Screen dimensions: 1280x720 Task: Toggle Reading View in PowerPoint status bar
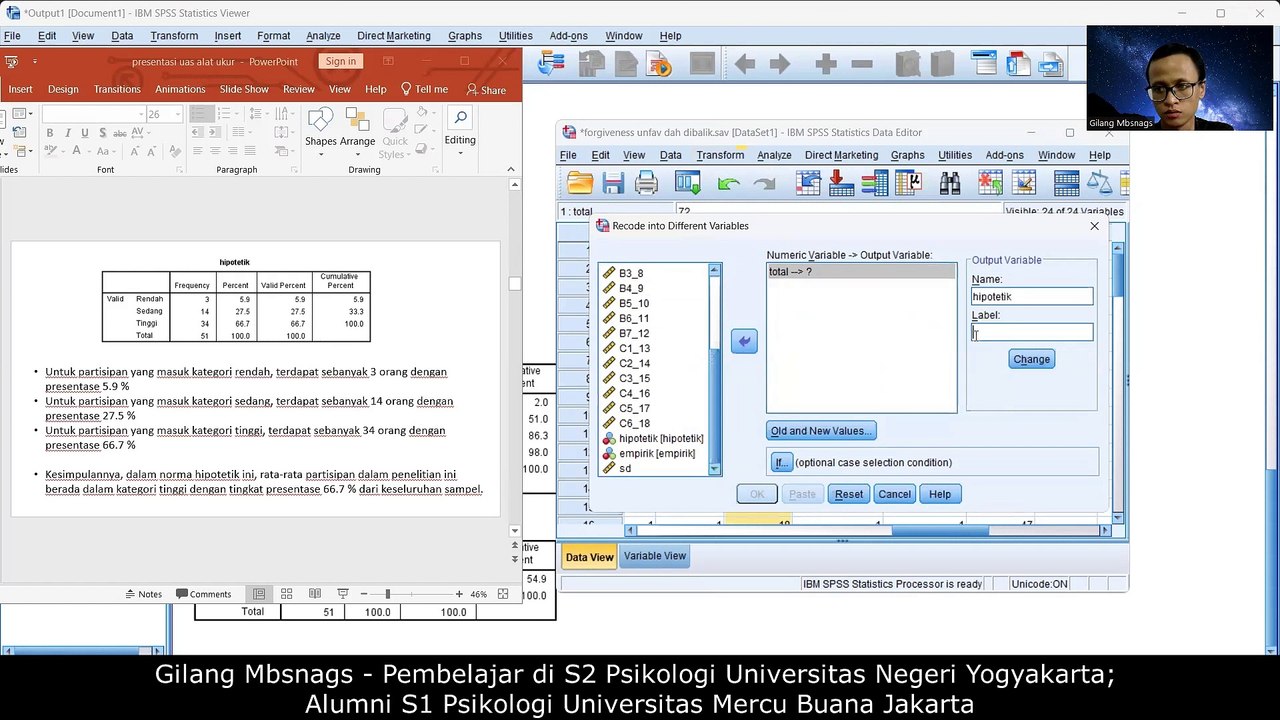315,594
